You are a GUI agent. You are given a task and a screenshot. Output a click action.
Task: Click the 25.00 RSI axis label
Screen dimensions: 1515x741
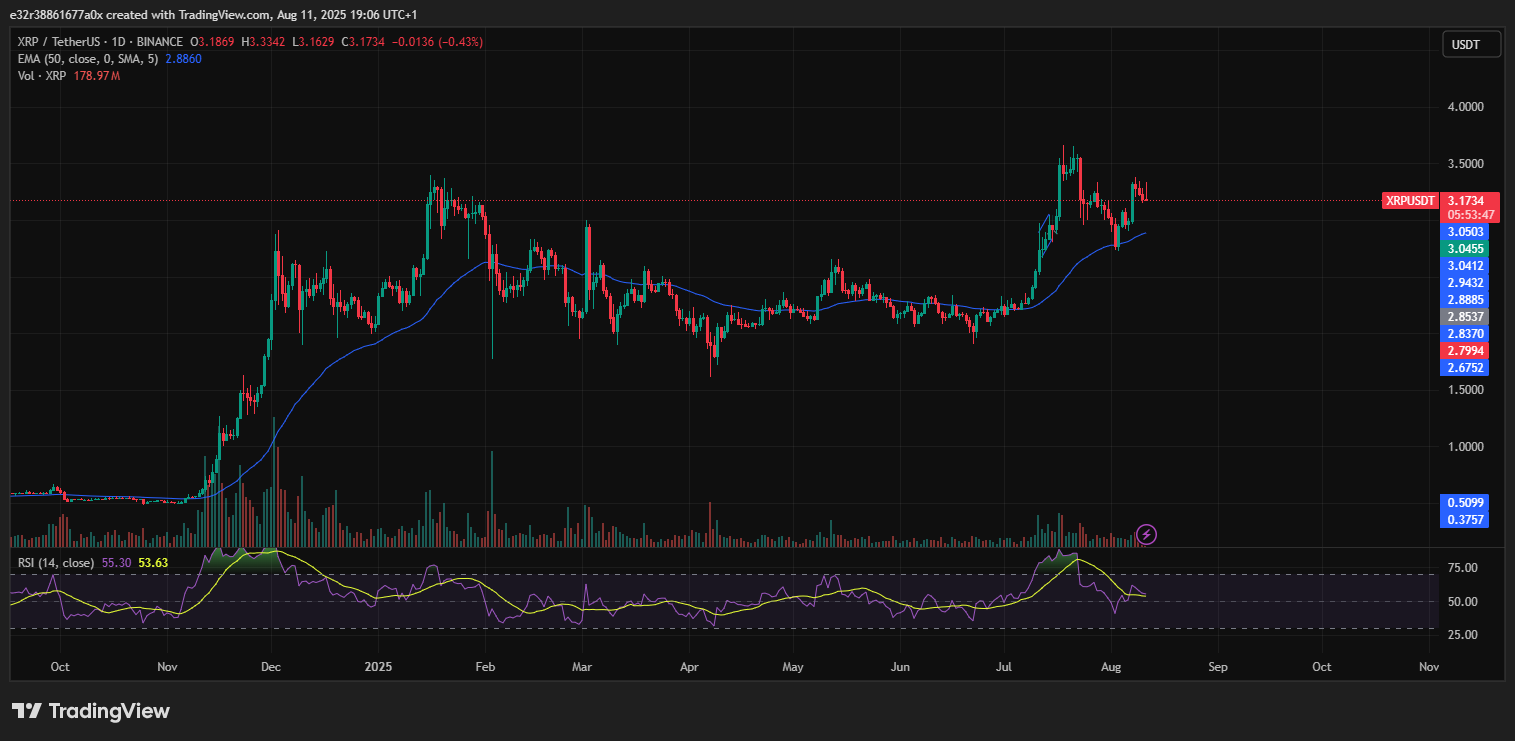pos(1462,634)
